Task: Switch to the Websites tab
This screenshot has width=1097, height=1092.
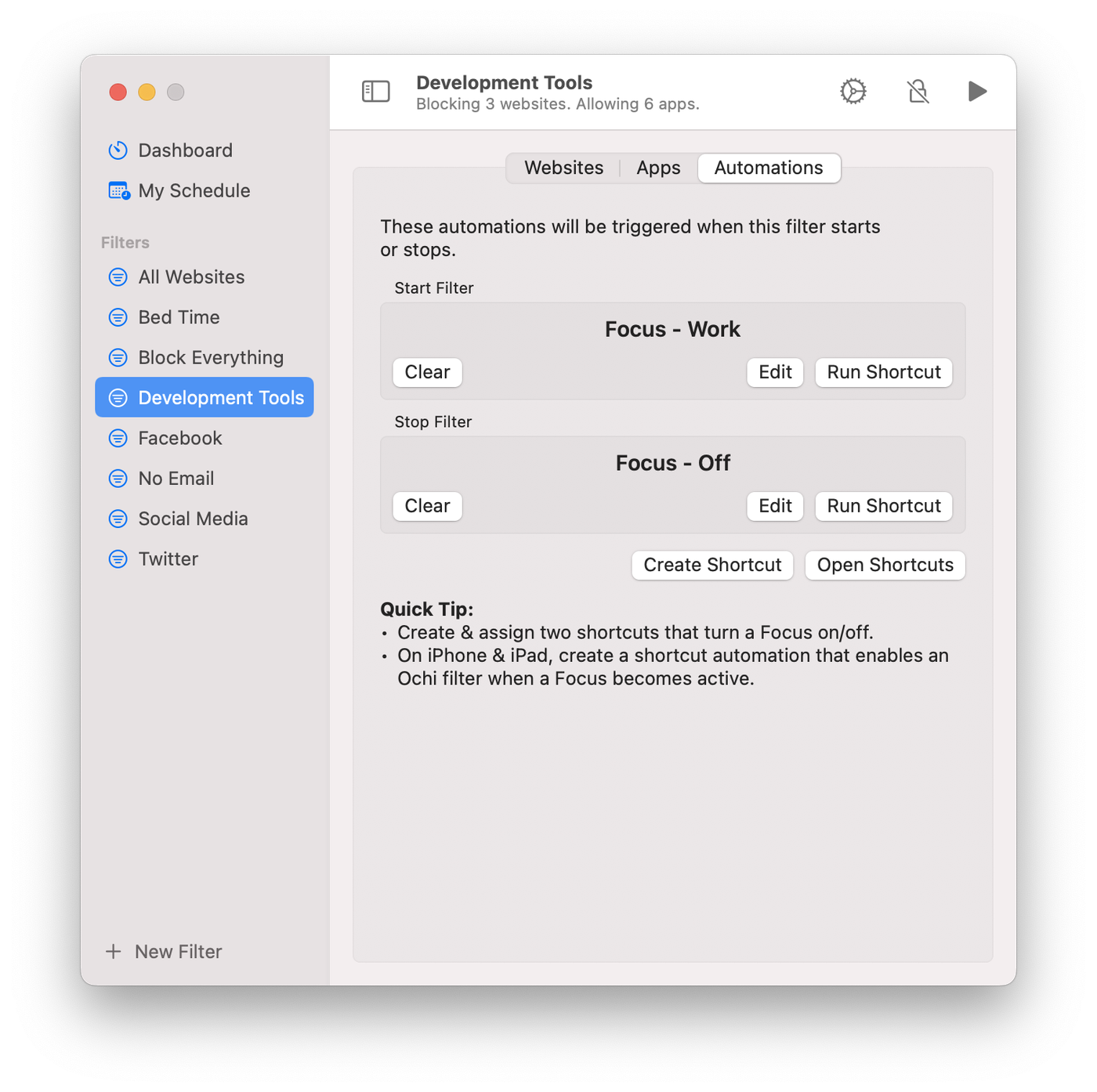Action: coord(563,168)
